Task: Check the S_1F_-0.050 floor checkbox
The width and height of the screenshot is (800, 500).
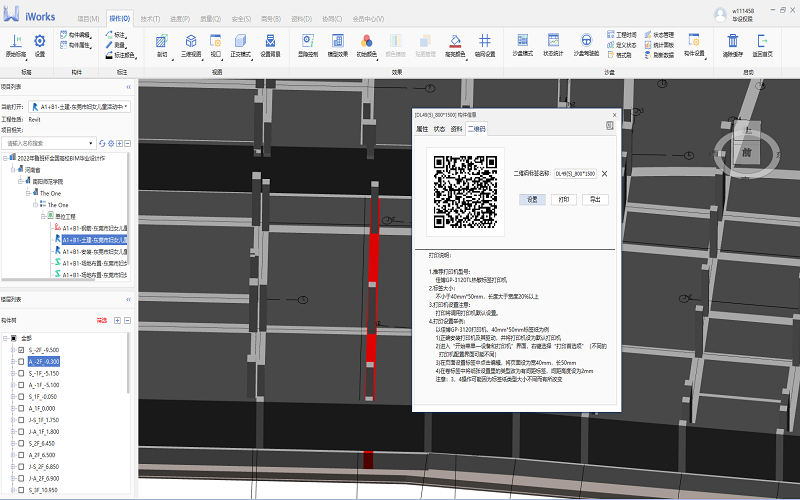Action: coord(21,396)
